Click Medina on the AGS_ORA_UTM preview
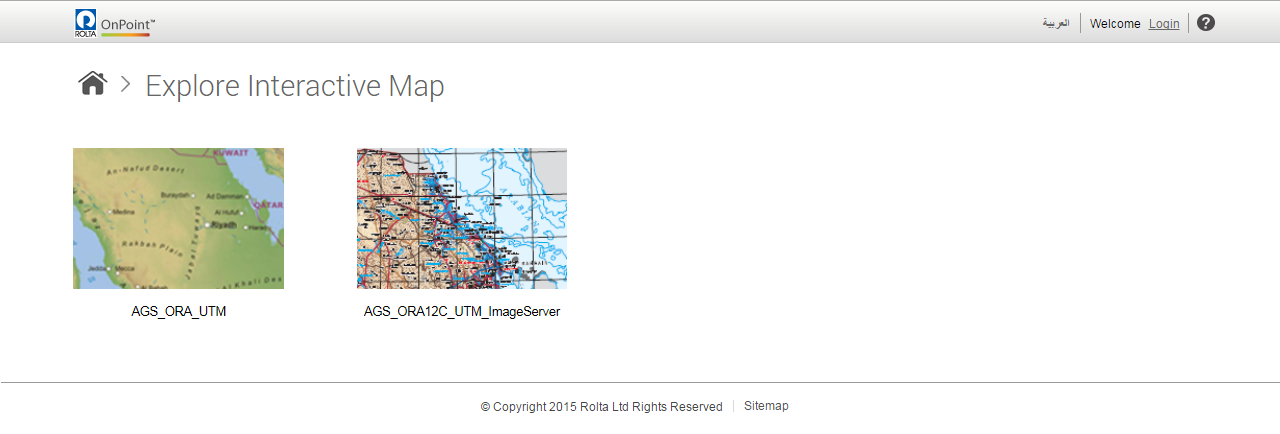 (x=123, y=212)
